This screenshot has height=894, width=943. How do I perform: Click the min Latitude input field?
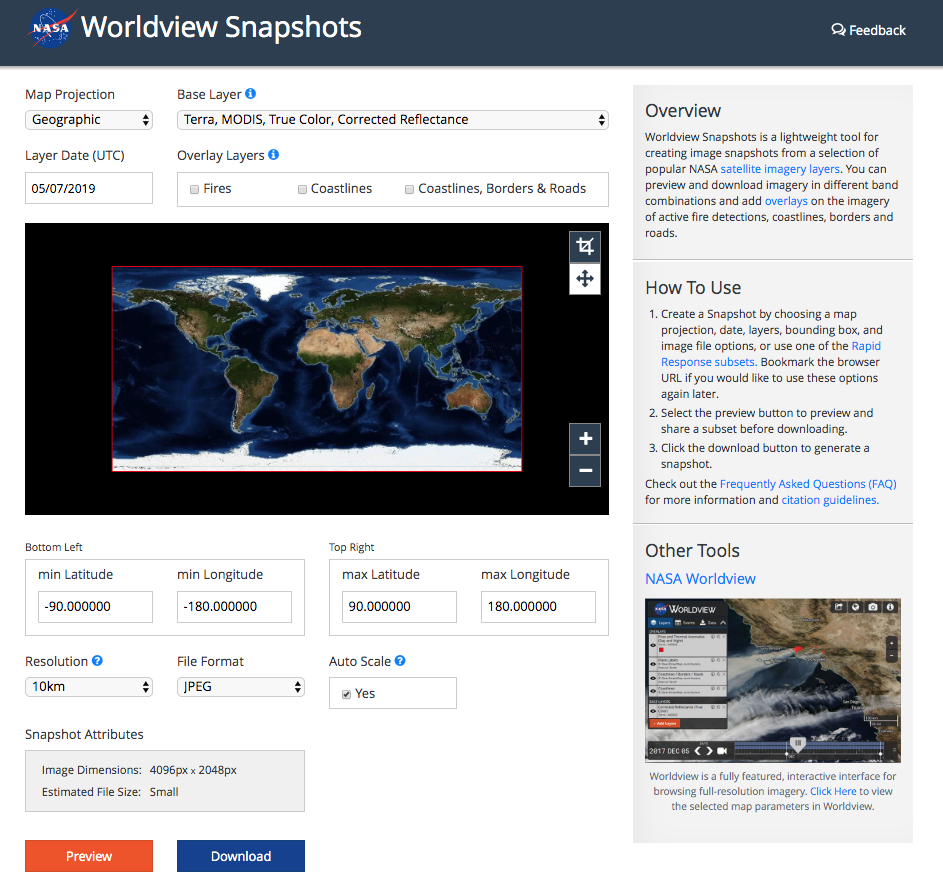pyautogui.click(x=95, y=607)
